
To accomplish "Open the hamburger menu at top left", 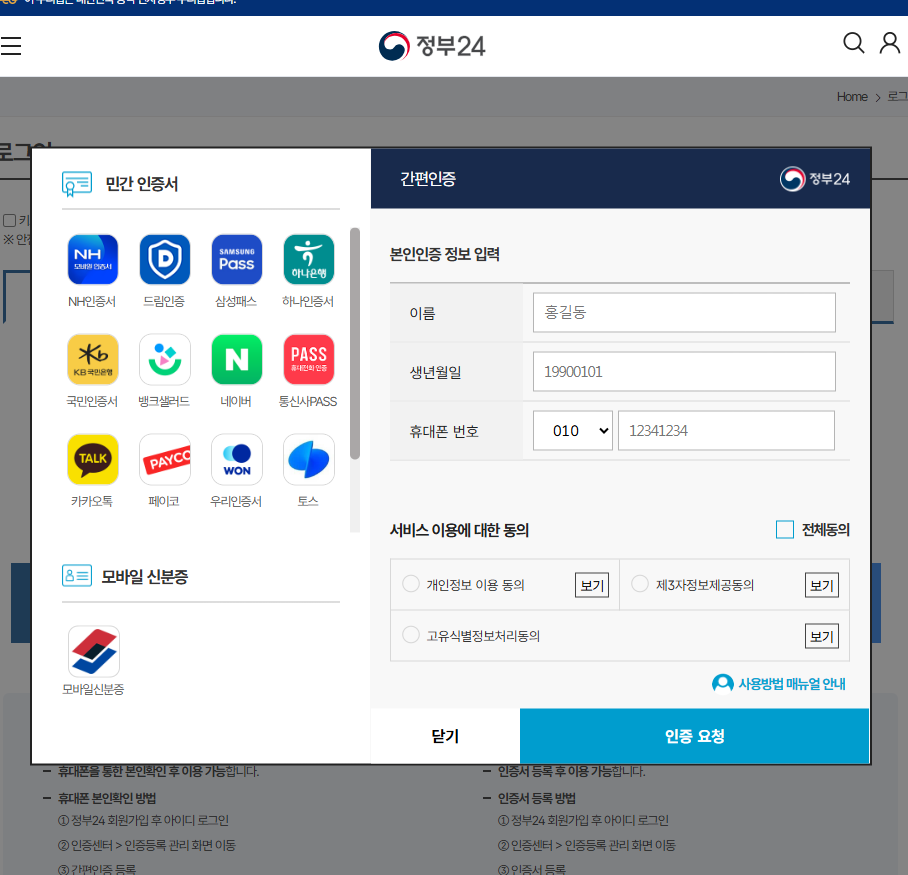I will [11, 44].
